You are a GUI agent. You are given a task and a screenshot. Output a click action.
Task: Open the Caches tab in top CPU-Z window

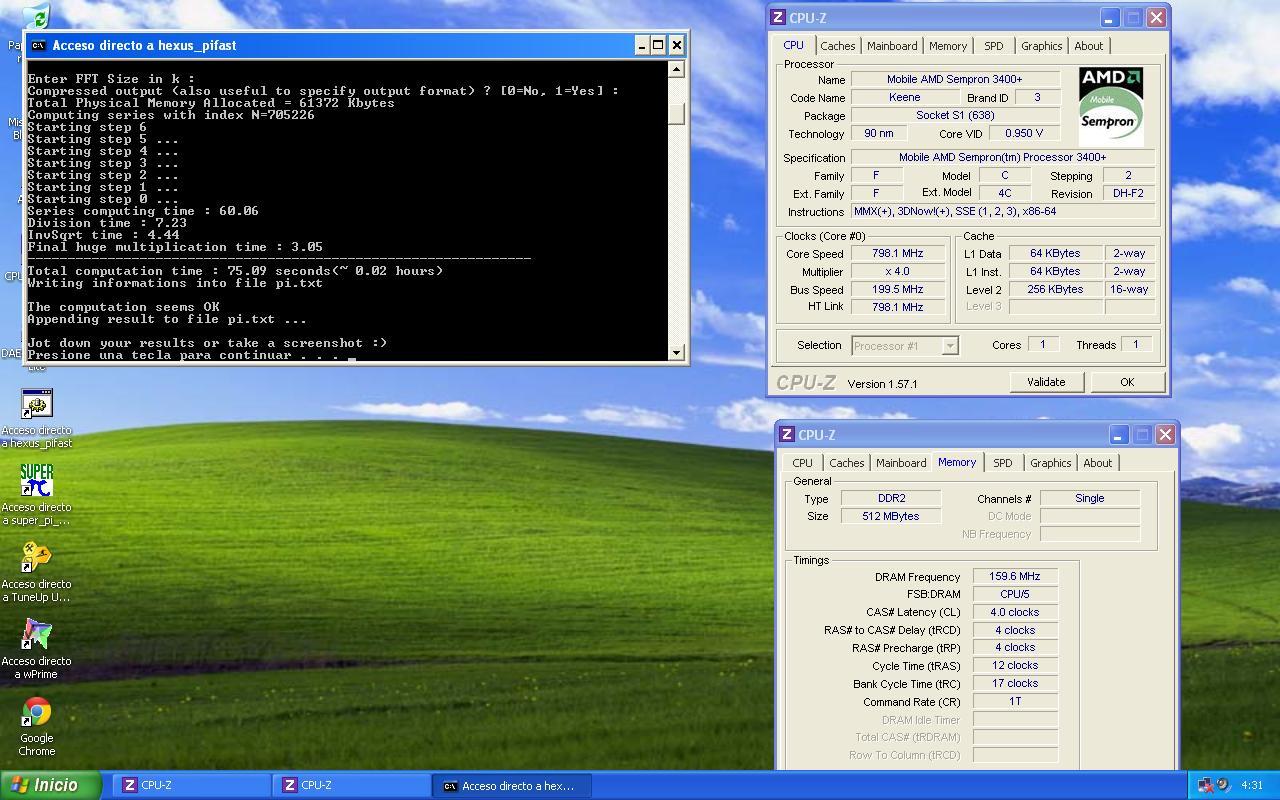(838, 46)
